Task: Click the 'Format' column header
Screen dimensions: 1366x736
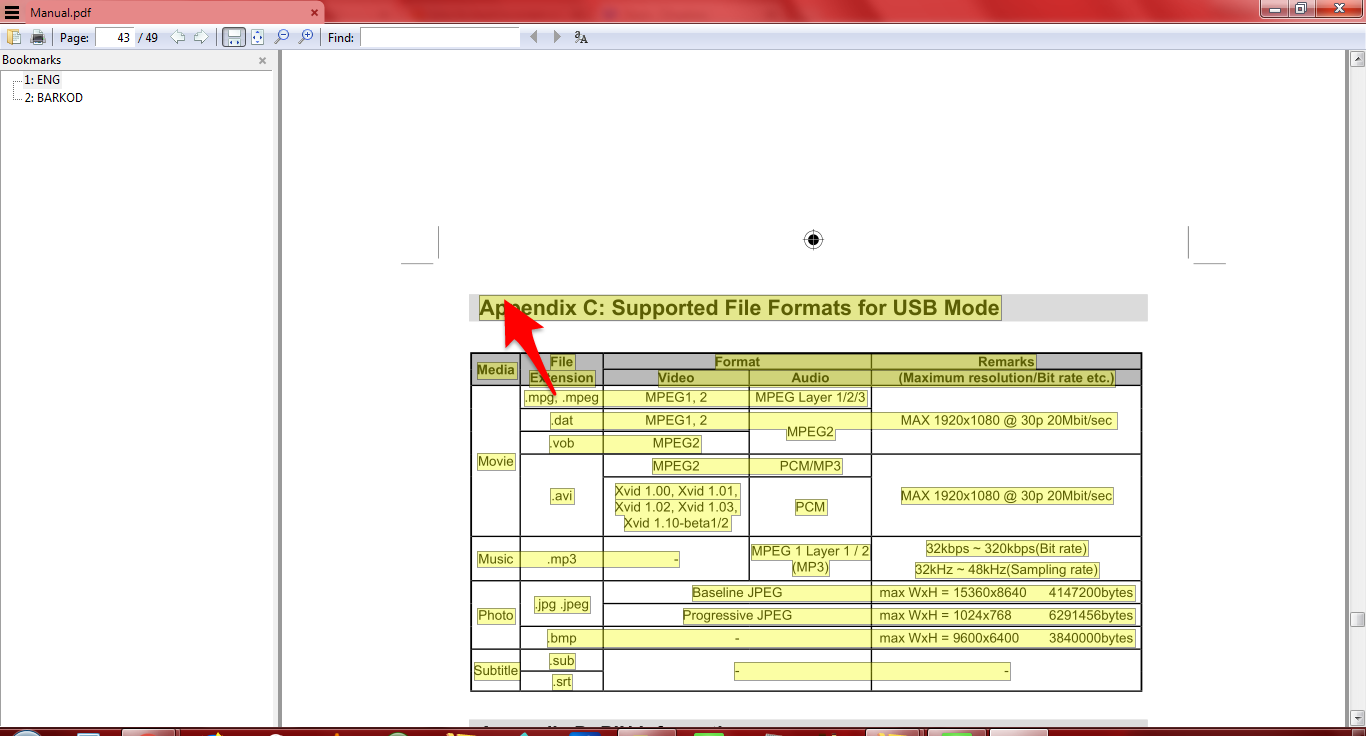Action: point(737,362)
